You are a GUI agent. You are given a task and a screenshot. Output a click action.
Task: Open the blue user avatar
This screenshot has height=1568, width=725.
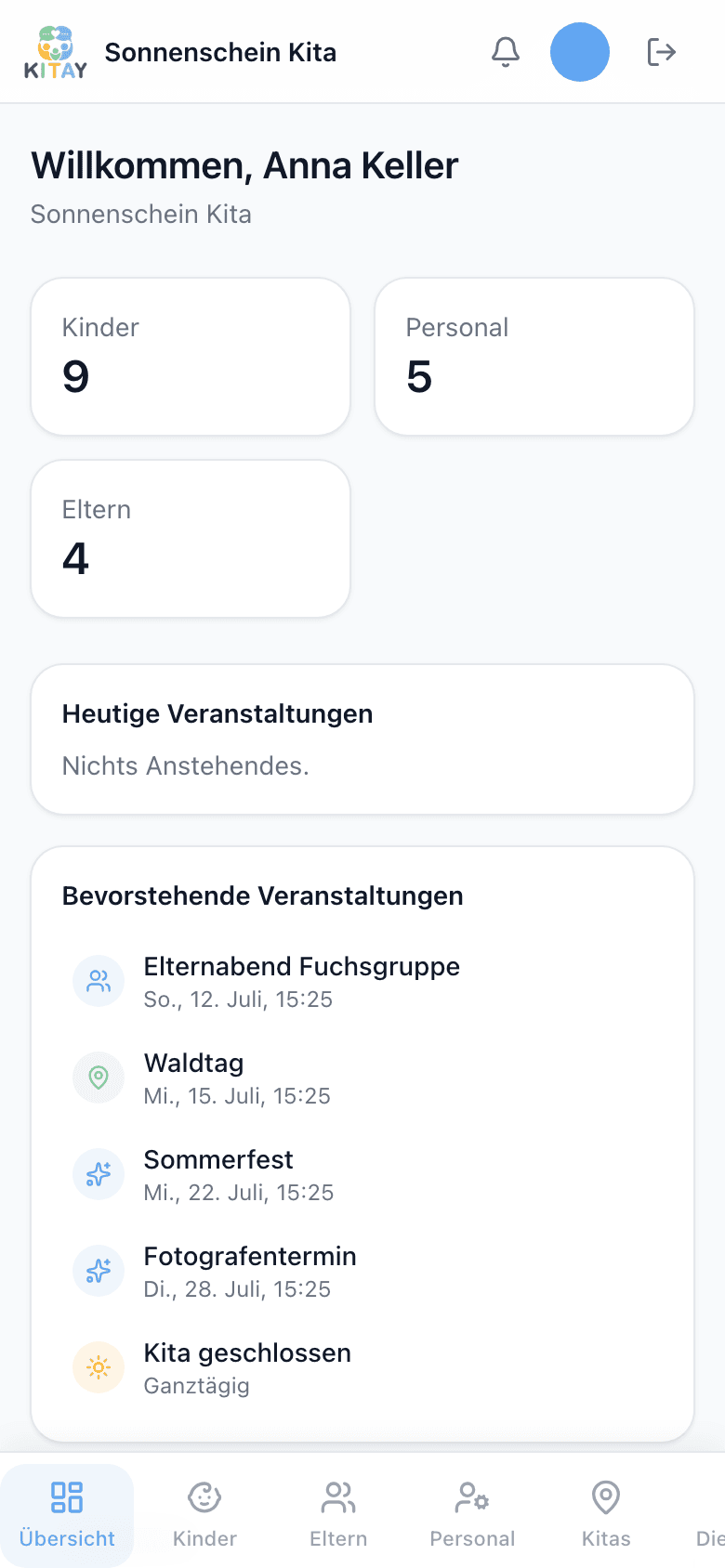580,52
